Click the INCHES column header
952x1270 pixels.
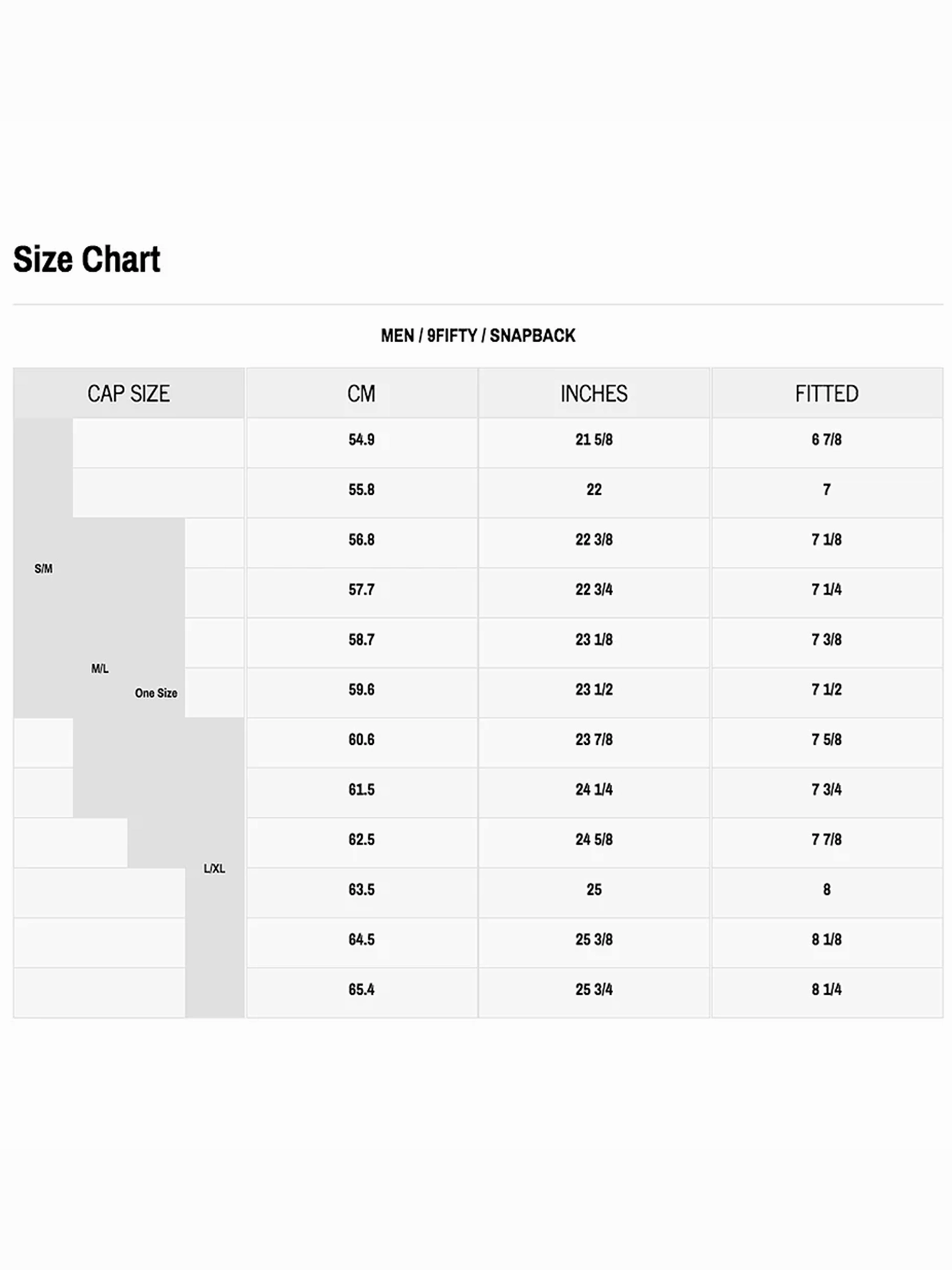594,393
